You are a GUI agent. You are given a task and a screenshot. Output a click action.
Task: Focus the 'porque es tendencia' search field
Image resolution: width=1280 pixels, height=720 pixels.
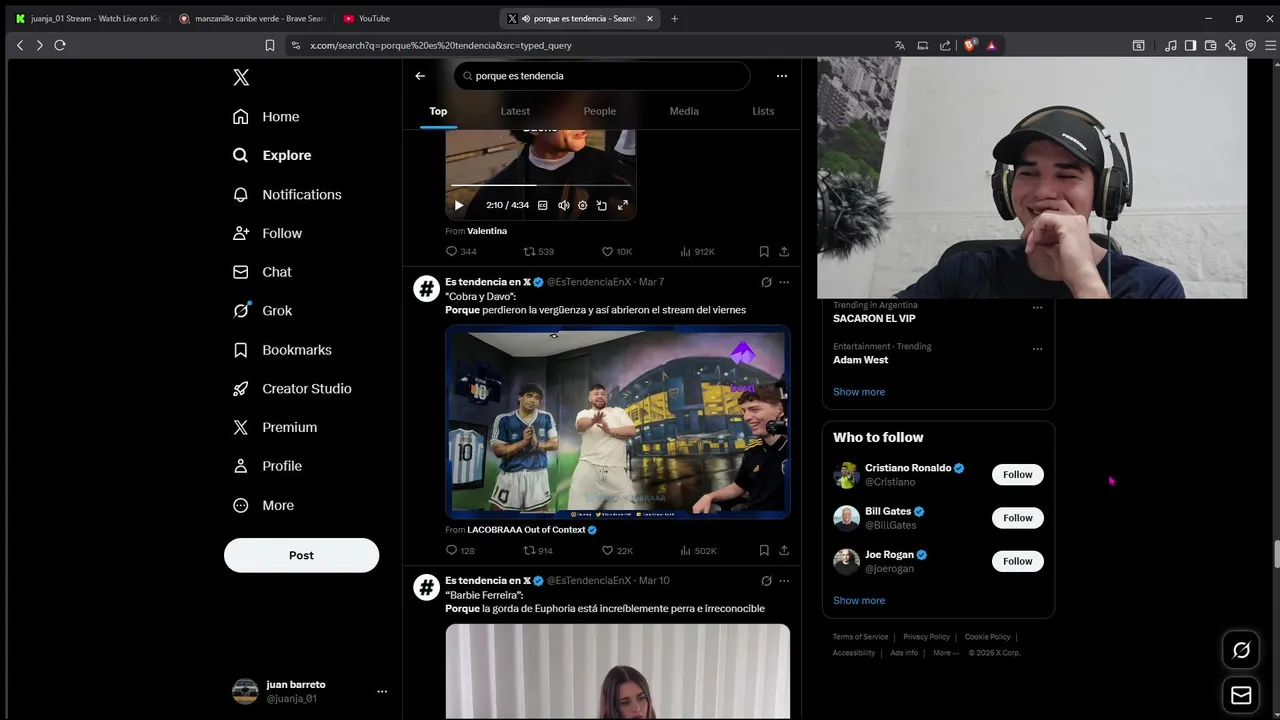601,76
